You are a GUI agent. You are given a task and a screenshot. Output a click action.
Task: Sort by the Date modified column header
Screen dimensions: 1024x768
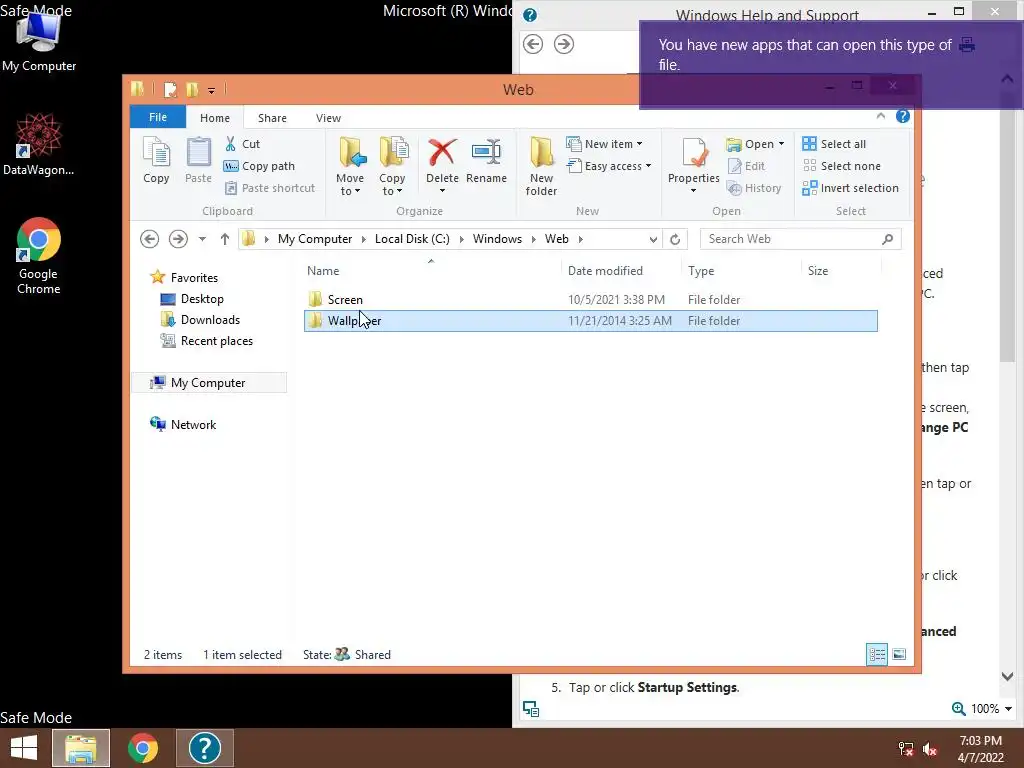pos(605,270)
